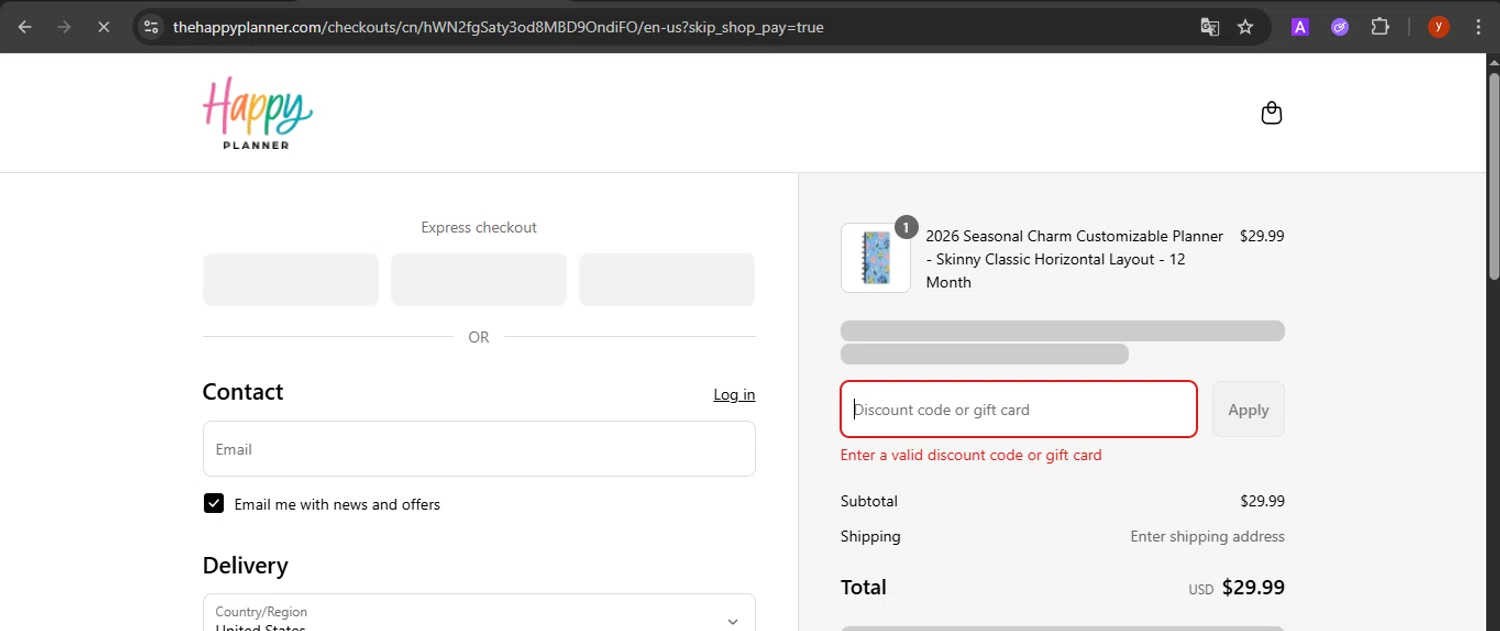
Task: Open the shopping bag cart icon
Action: [x=1271, y=113]
